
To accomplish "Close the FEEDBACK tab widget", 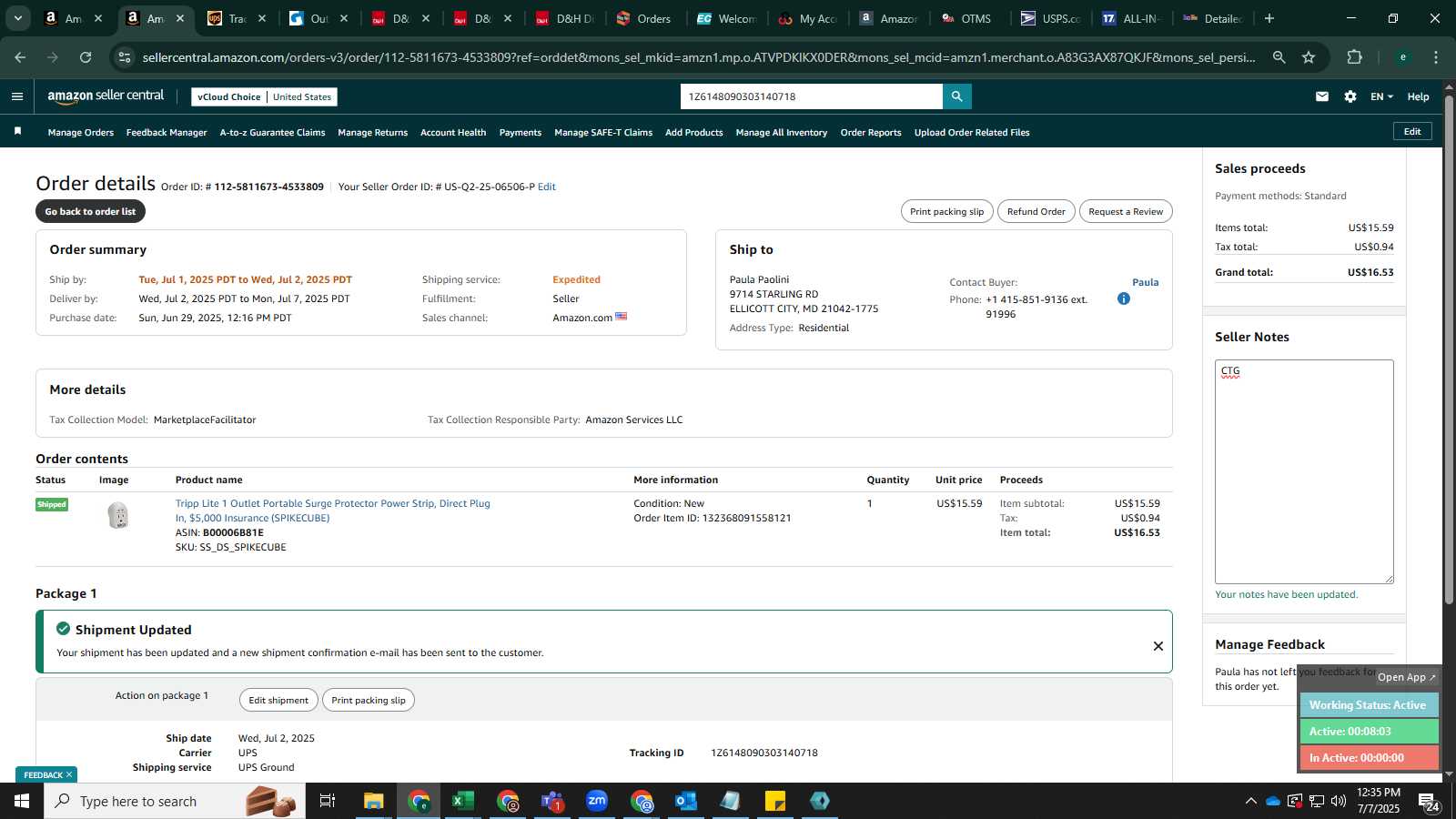I will click(x=69, y=774).
